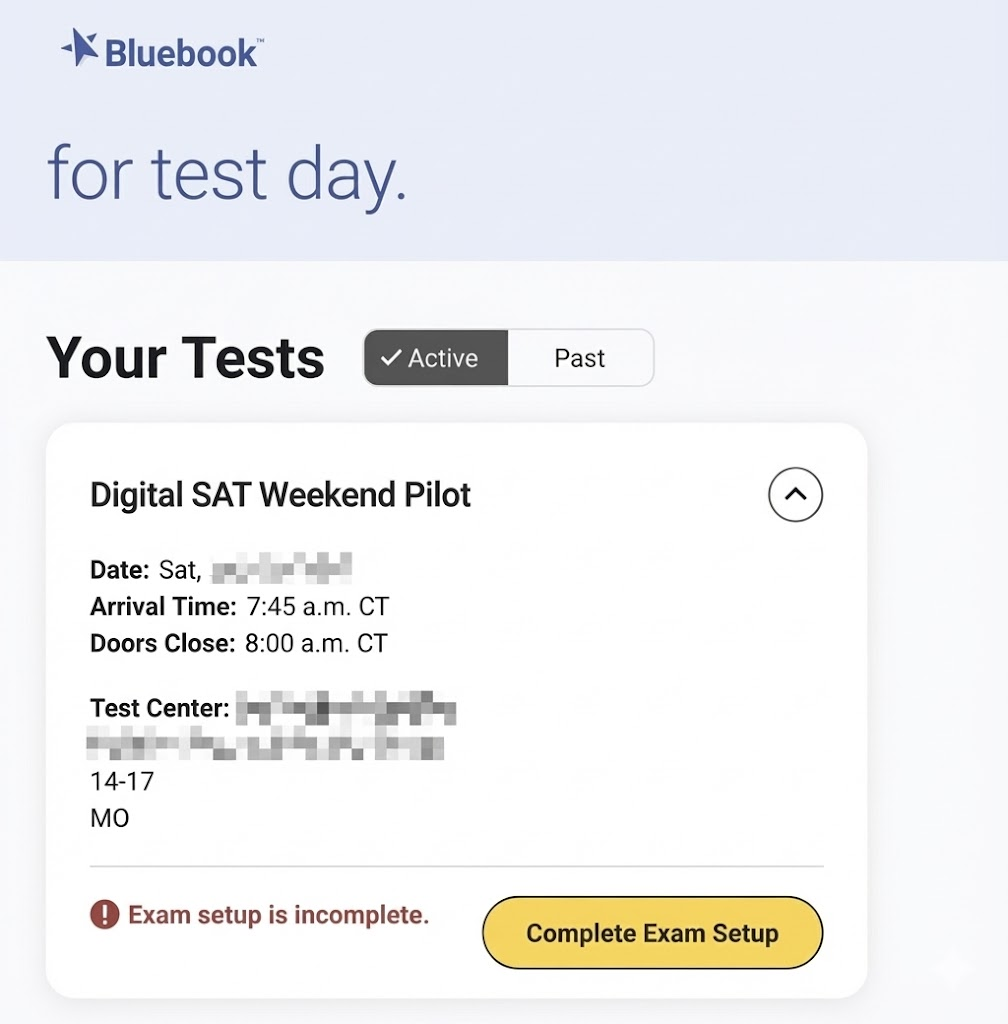Collapse the Digital SAT Weekend Pilot card
Image resolution: width=1008 pixels, height=1024 pixels.
coord(795,495)
